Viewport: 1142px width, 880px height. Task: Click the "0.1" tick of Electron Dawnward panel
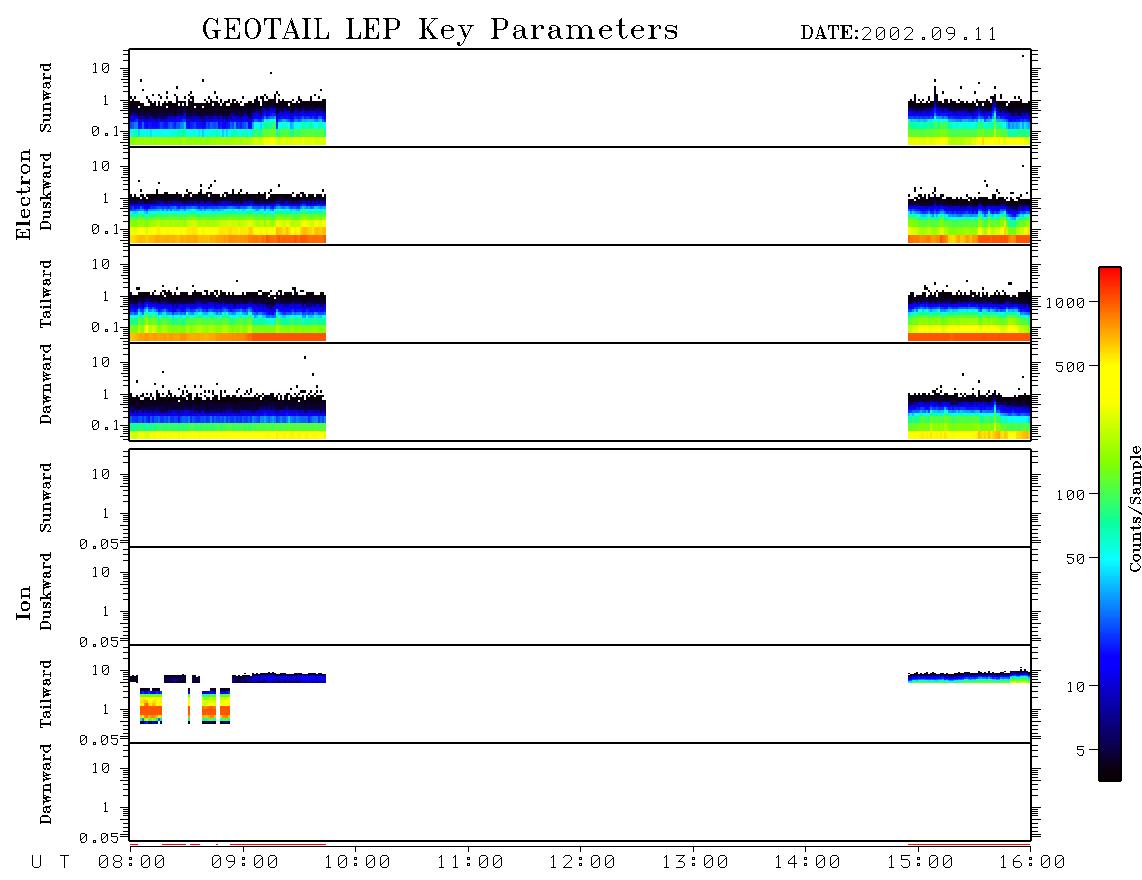pyautogui.click(x=105, y=425)
